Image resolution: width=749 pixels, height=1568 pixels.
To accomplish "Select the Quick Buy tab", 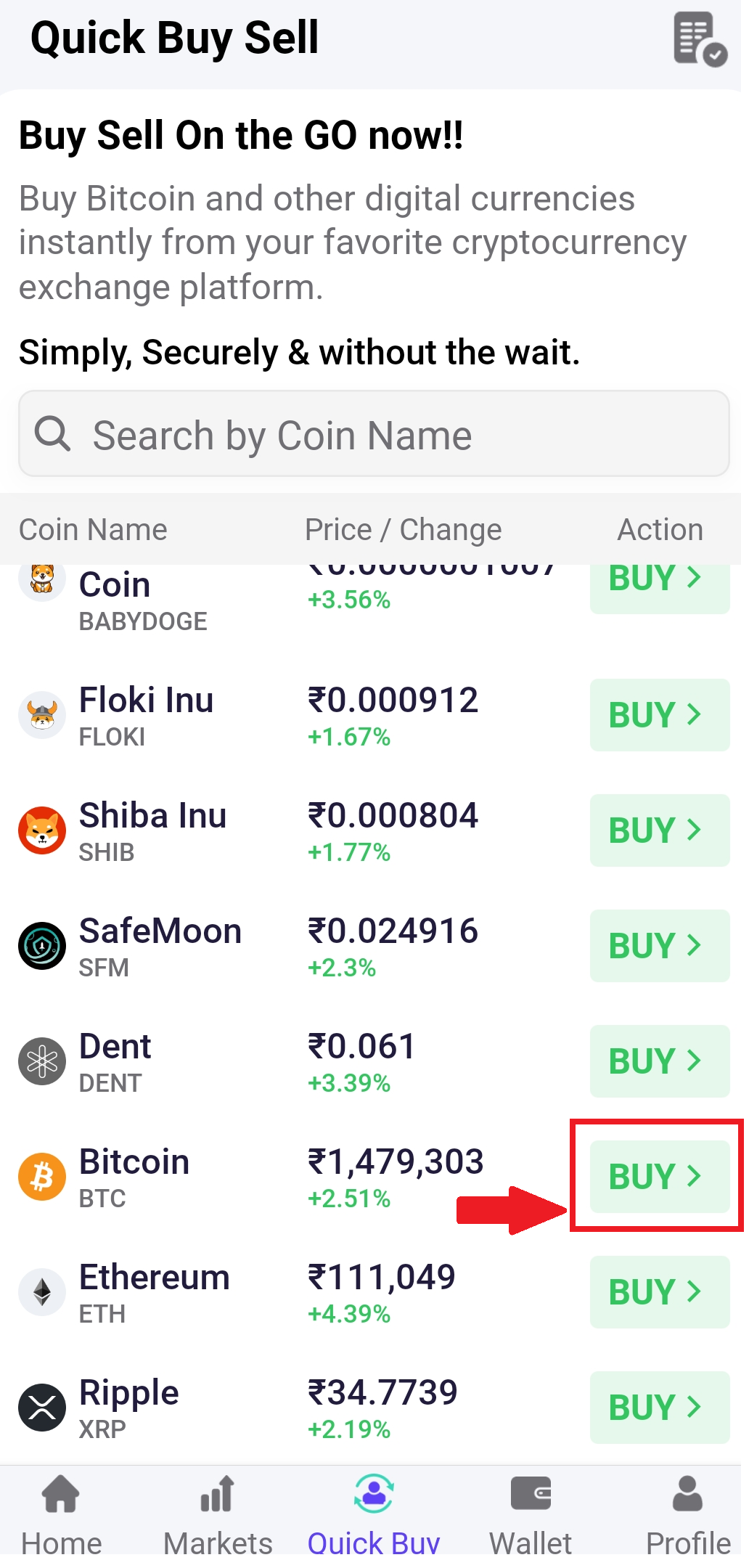I will click(374, 1515).
